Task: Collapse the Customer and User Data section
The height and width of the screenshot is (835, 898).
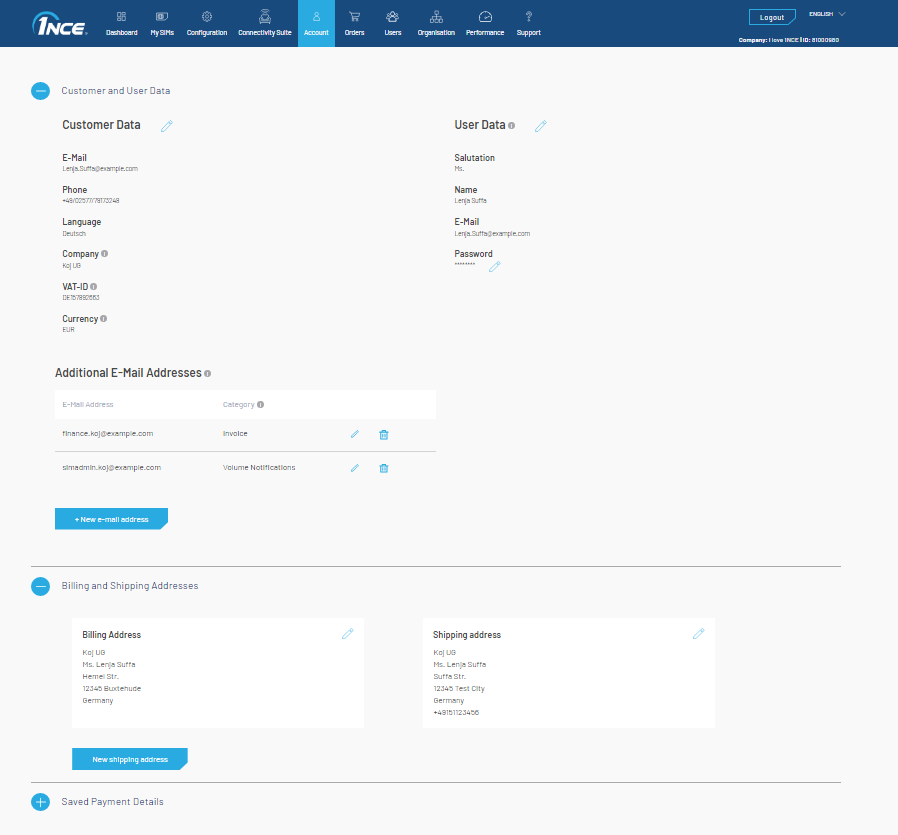Action: tap(40, 91)
